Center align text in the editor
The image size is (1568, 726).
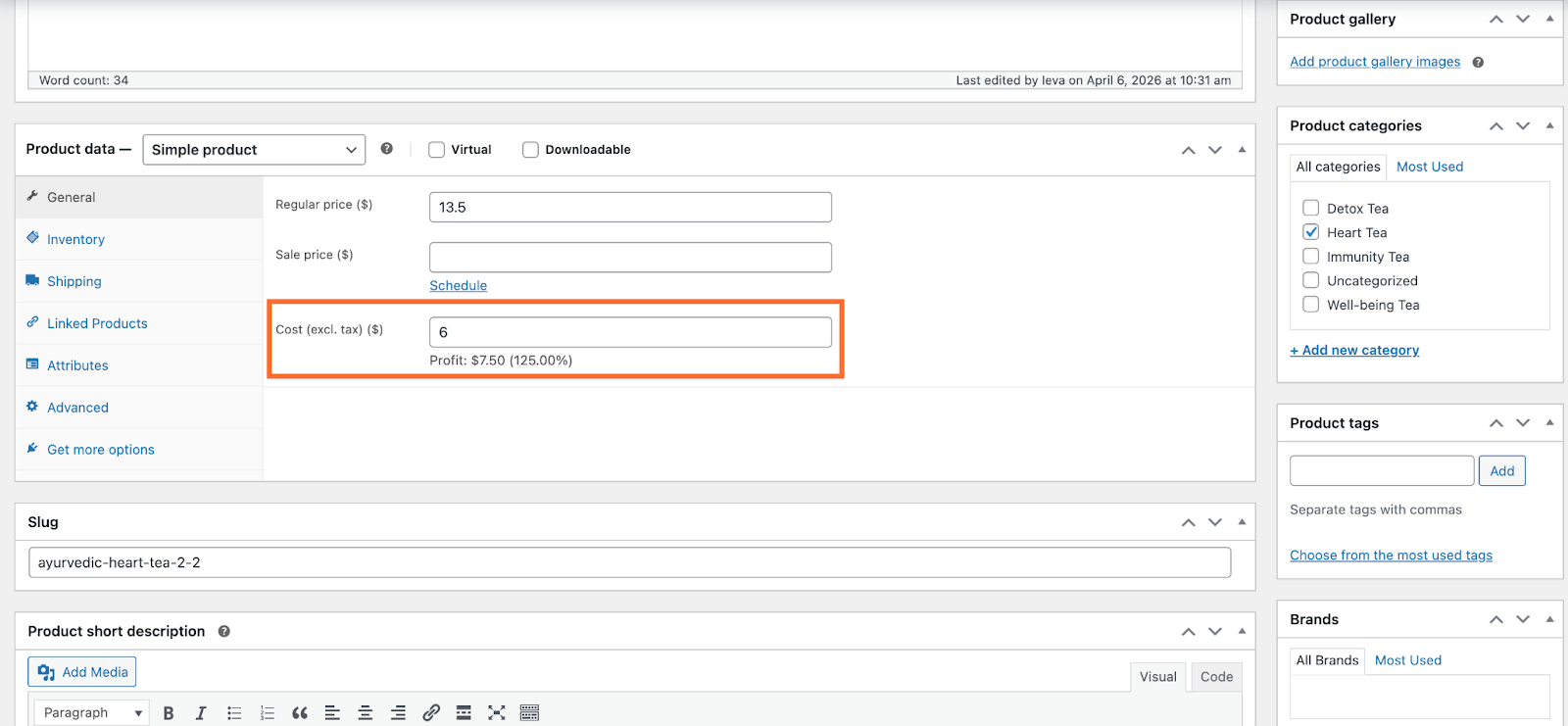coord(366,712)
